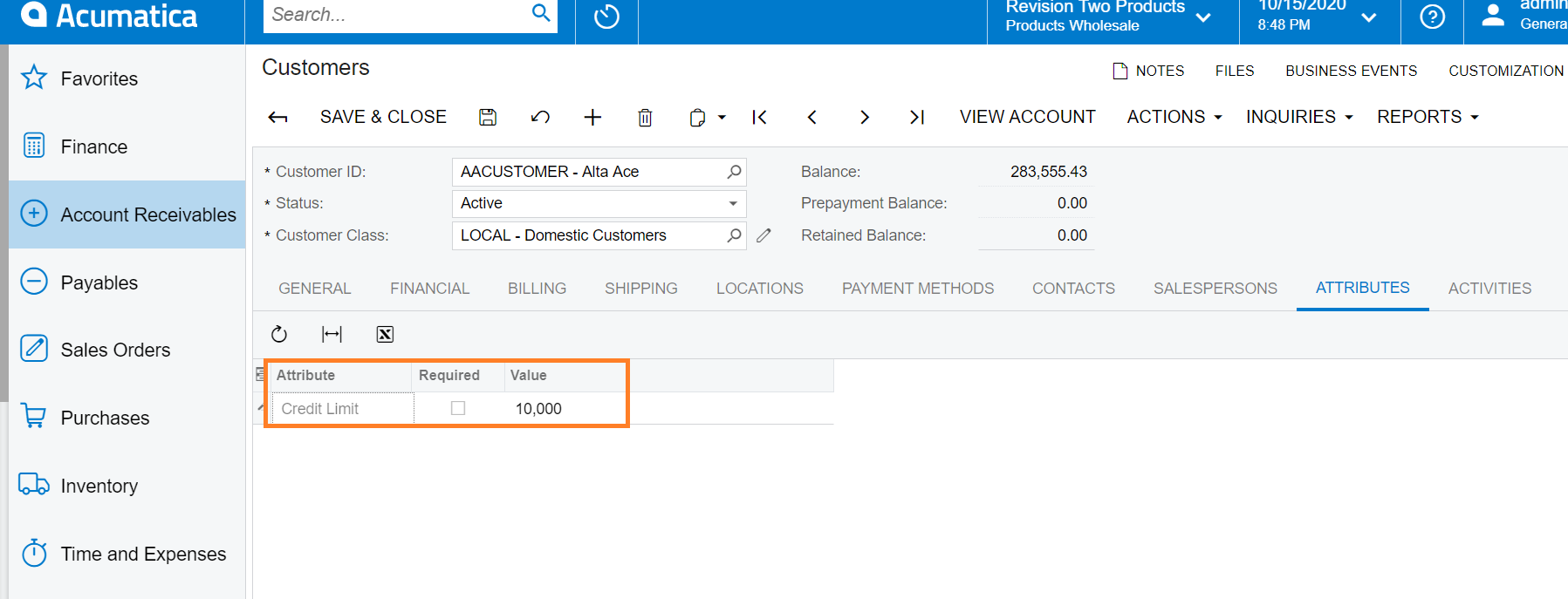Click the Customer ID field
The image size is (1568, 599).
[x=599, y=172]
